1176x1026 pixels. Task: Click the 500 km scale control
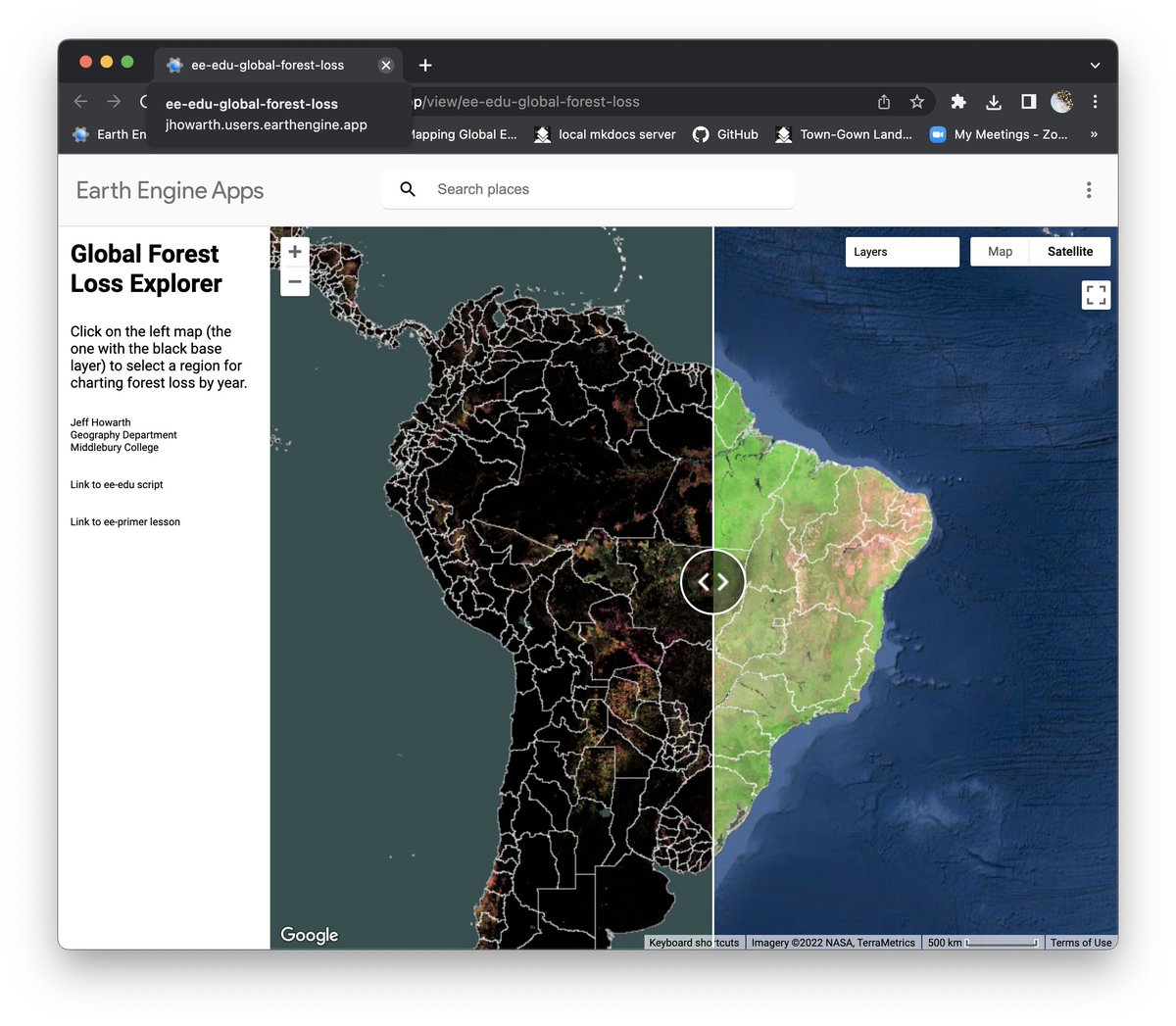983,943
